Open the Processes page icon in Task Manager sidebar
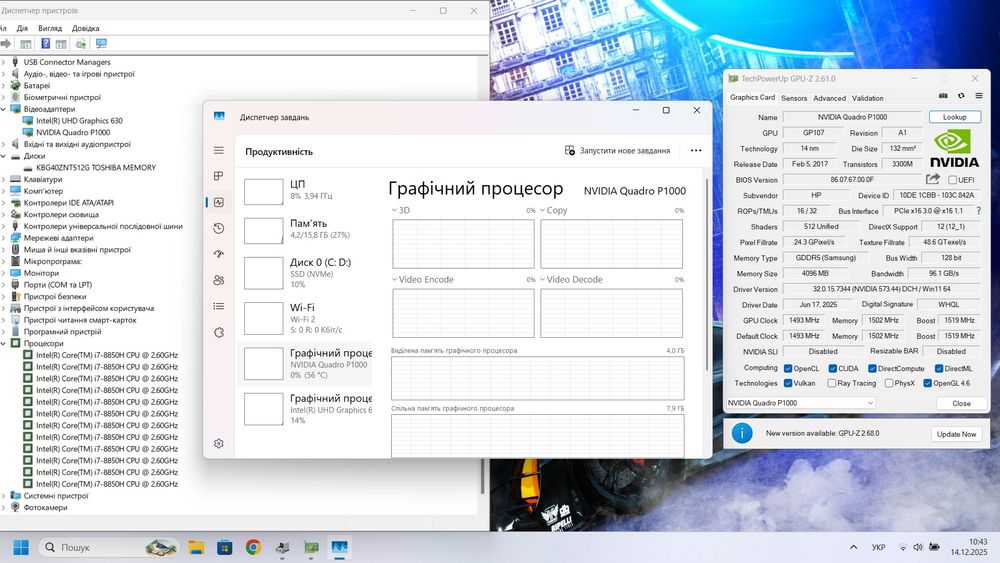The height and width of the screenshot is (563, 1000). click(x=219, y=176)
